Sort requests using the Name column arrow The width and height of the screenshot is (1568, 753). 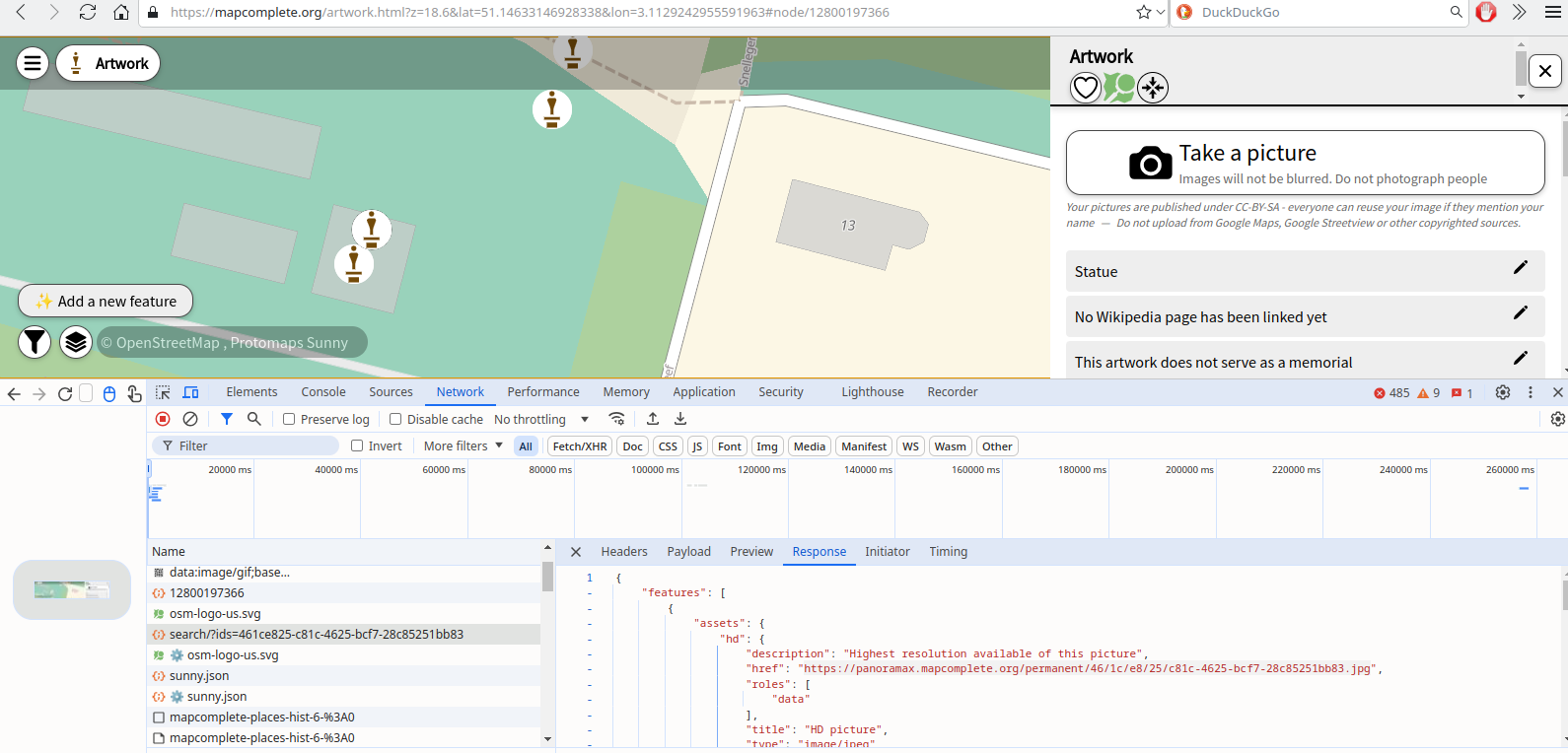[547, 547]
